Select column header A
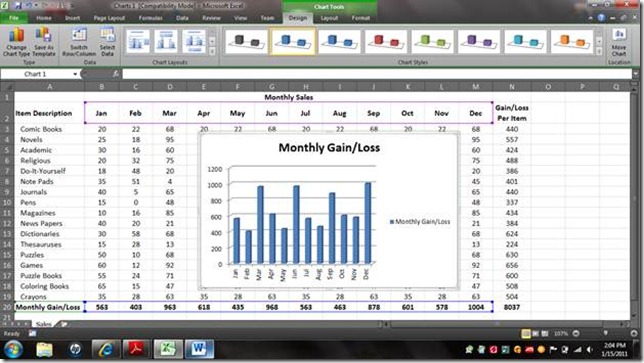Screen dimensions: 644x363 49,87
